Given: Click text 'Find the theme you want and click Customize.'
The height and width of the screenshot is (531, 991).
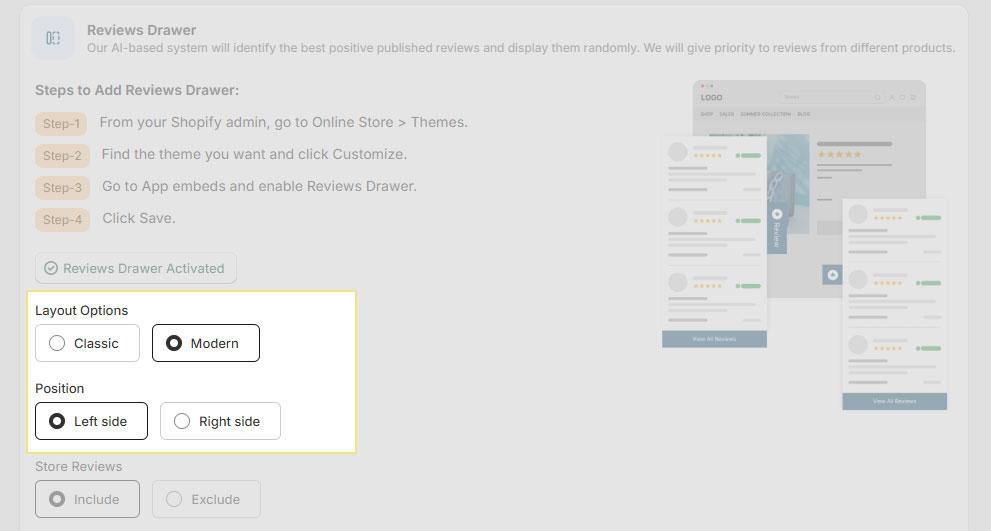Looking at the screenshot, I should (x=254, y=154).
